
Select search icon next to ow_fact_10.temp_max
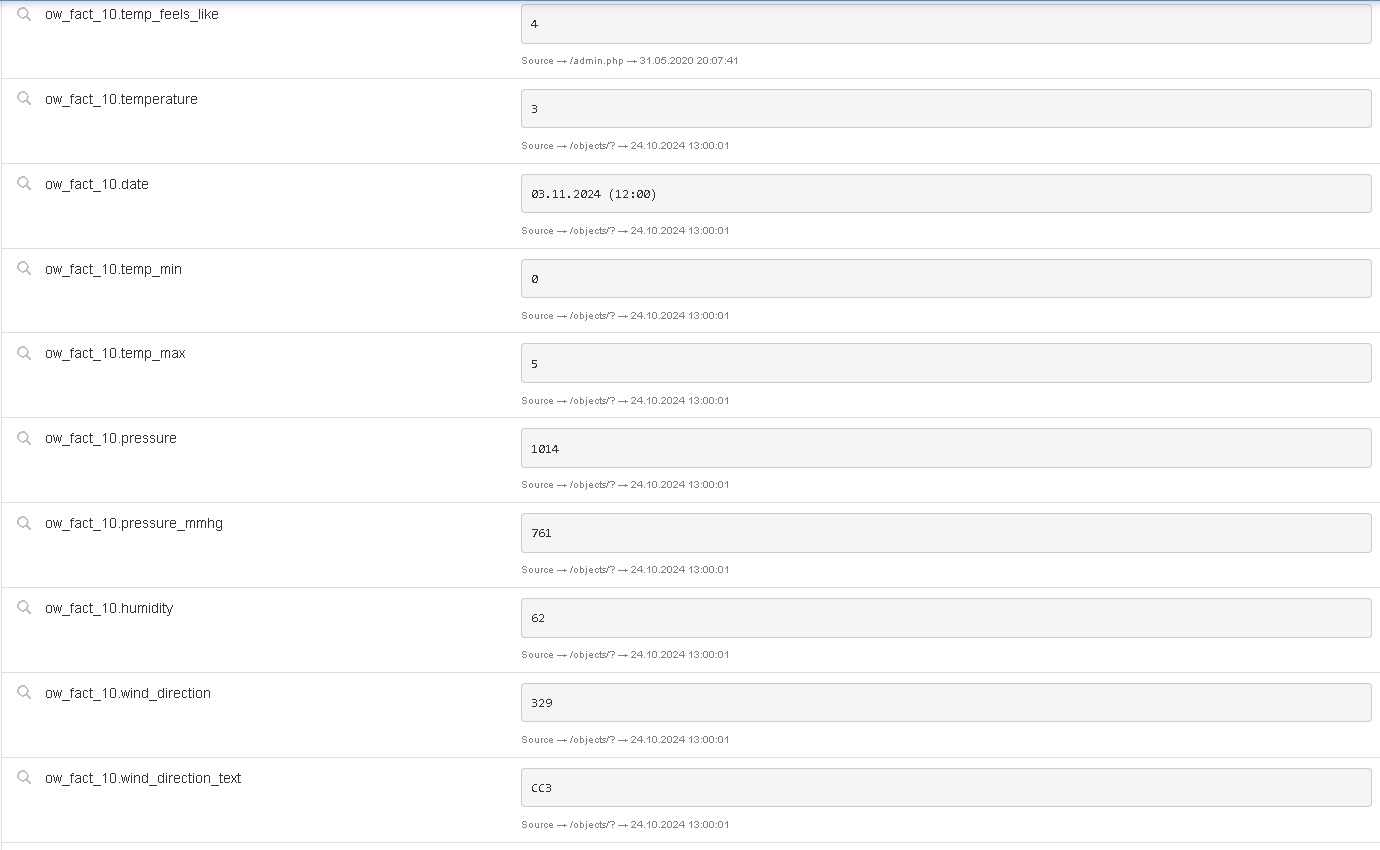(24, 352)
